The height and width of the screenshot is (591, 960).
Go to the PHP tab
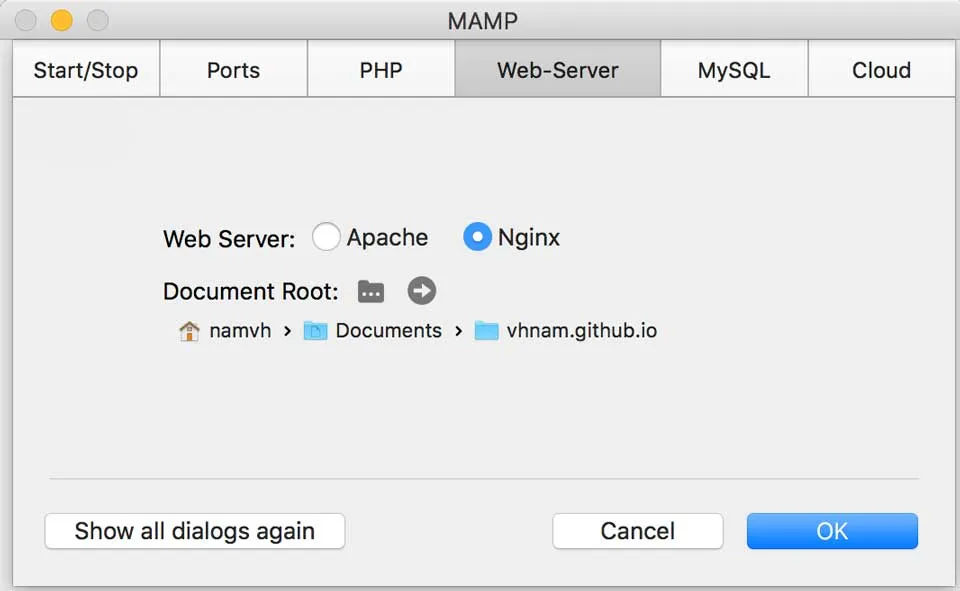point(380,70)
